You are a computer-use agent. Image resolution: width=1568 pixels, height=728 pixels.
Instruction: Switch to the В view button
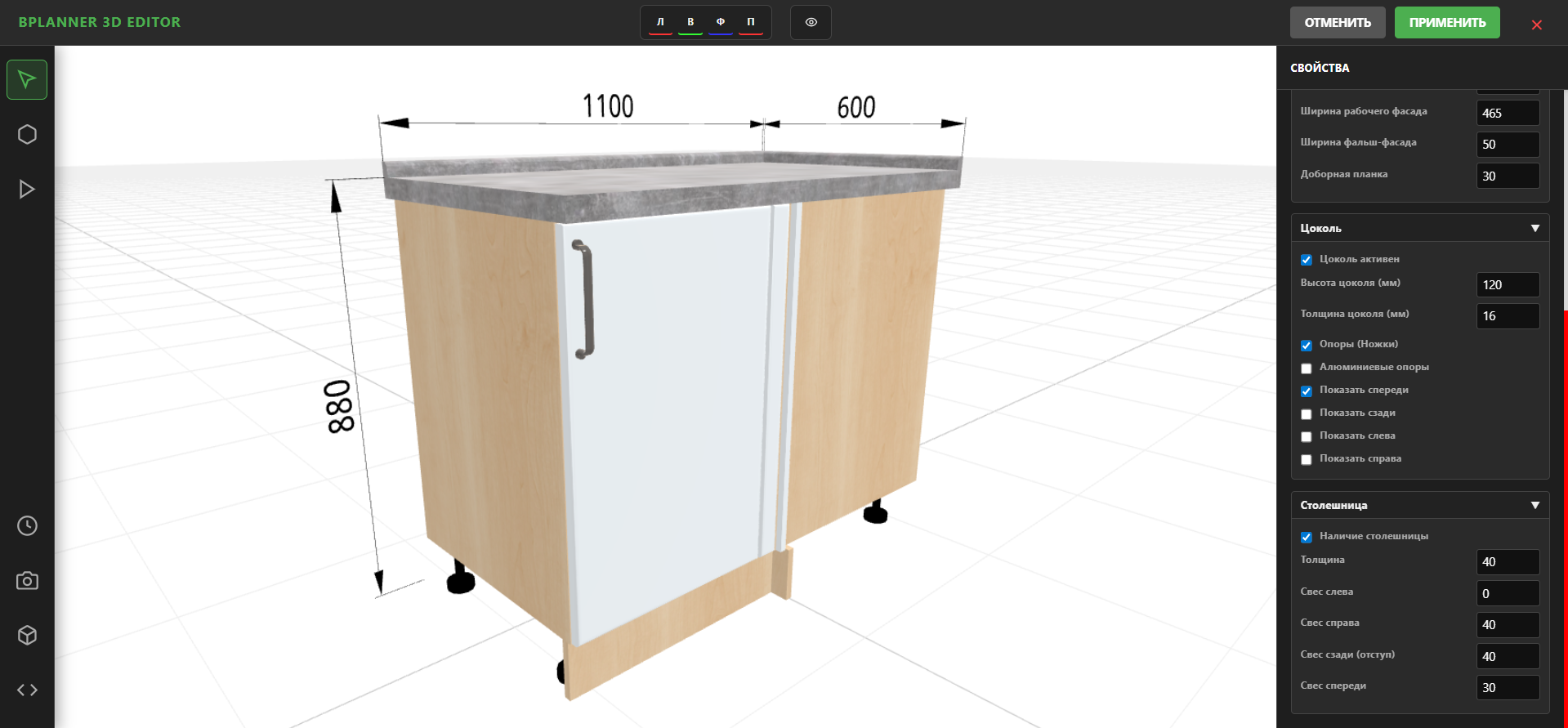coord(690,22)
